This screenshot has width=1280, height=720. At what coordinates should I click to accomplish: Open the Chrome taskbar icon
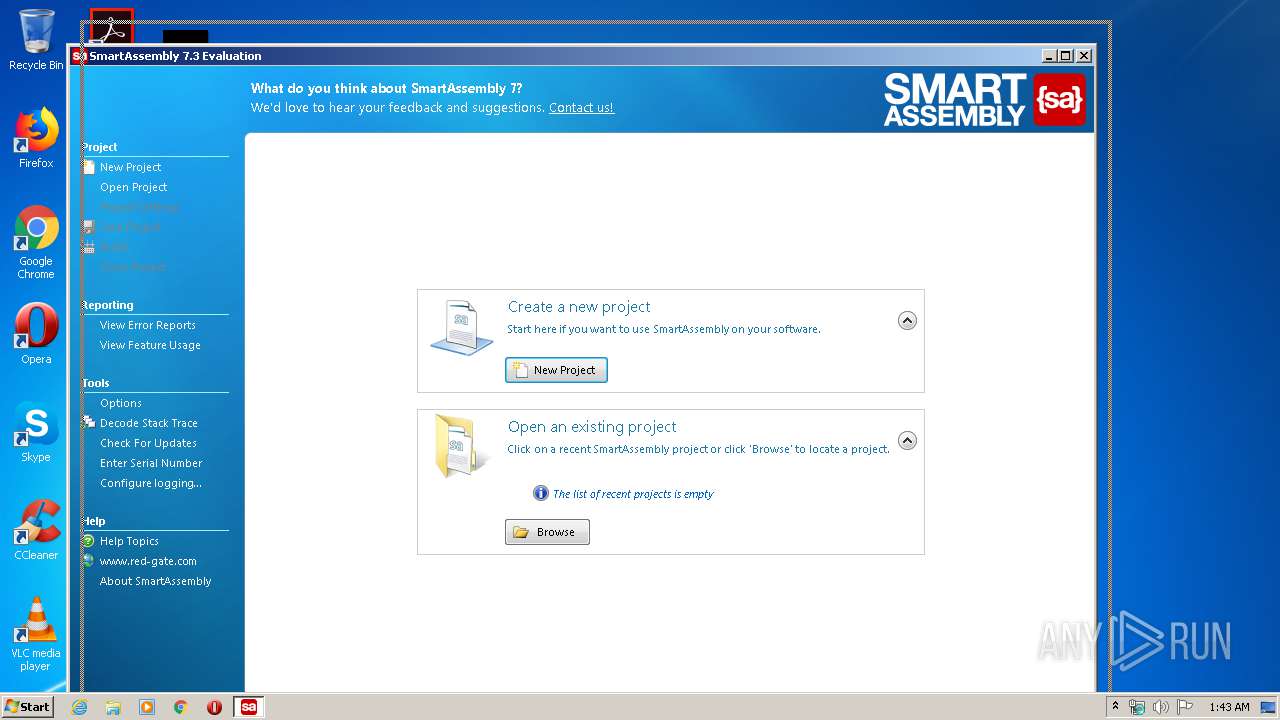click(180, 707)
